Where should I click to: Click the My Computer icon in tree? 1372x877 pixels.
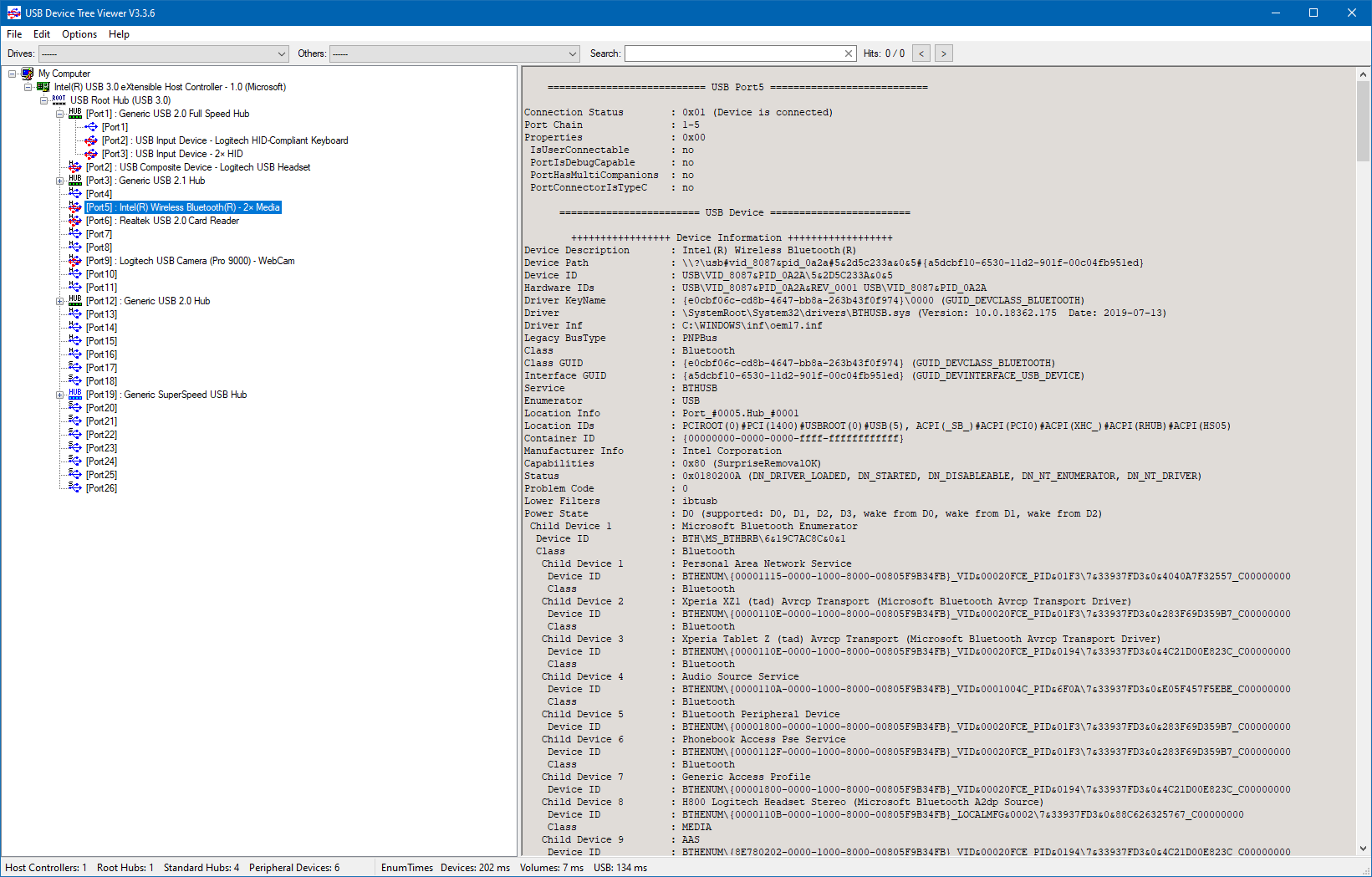(28, 74)
